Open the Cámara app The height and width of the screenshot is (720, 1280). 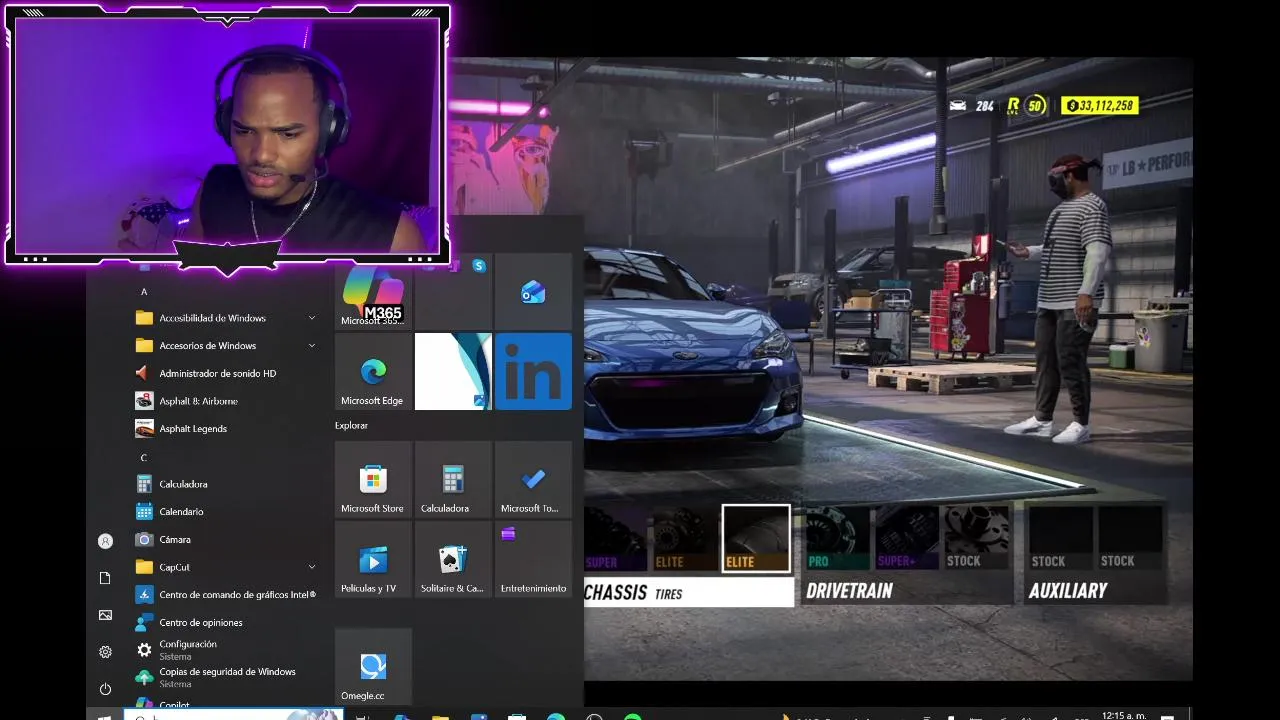point(227,539)
